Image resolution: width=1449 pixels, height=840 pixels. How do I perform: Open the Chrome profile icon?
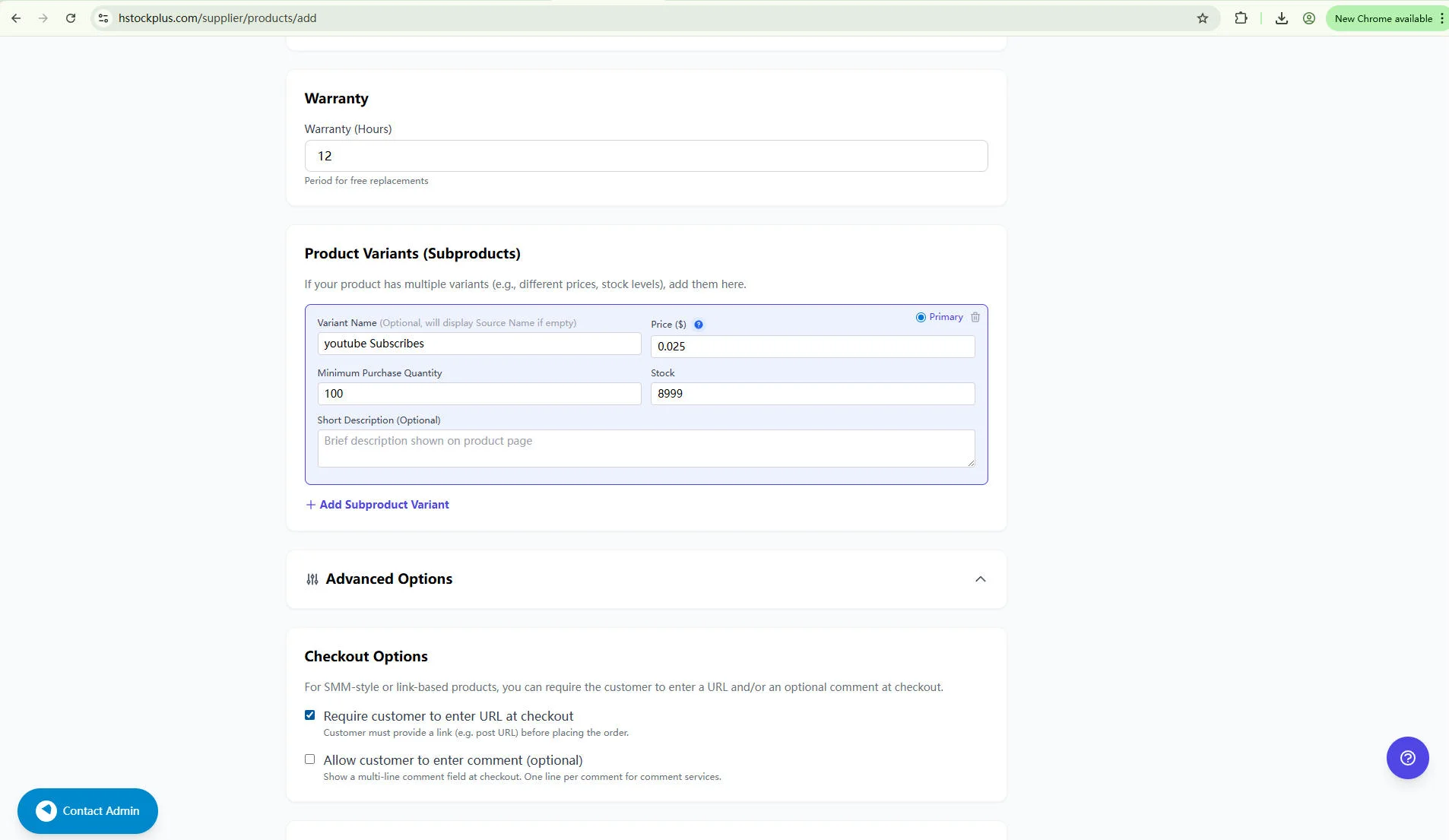[x=1308, y=18]
